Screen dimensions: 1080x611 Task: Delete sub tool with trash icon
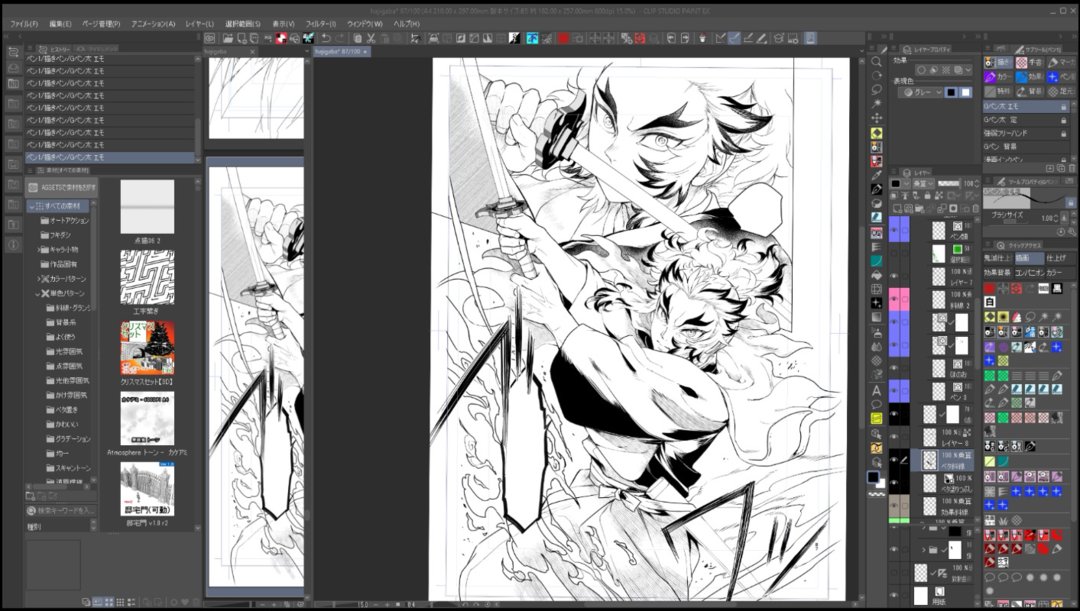pyautogui.click(x=1072, y=168)
